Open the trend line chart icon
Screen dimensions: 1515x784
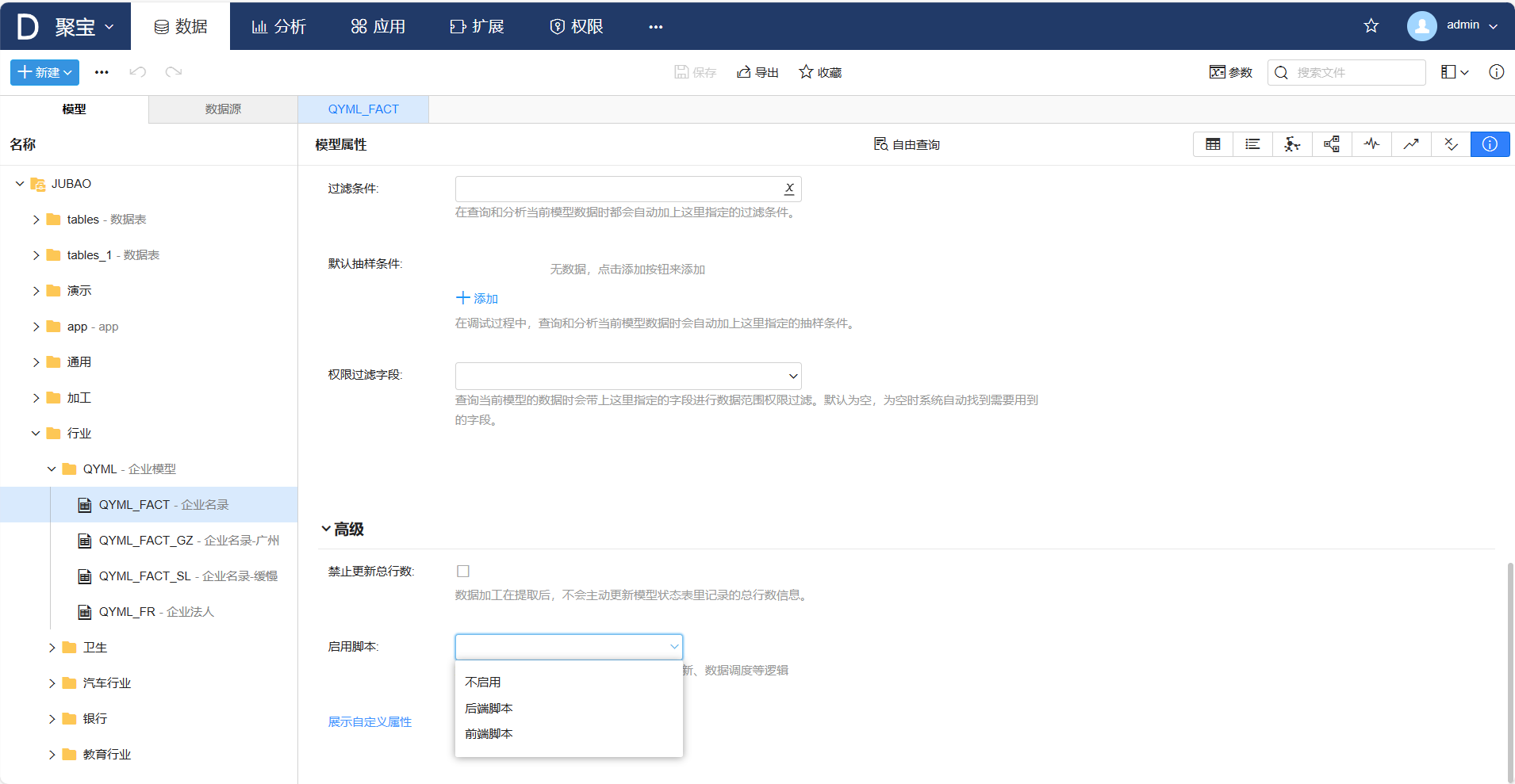pos(1411,144)
